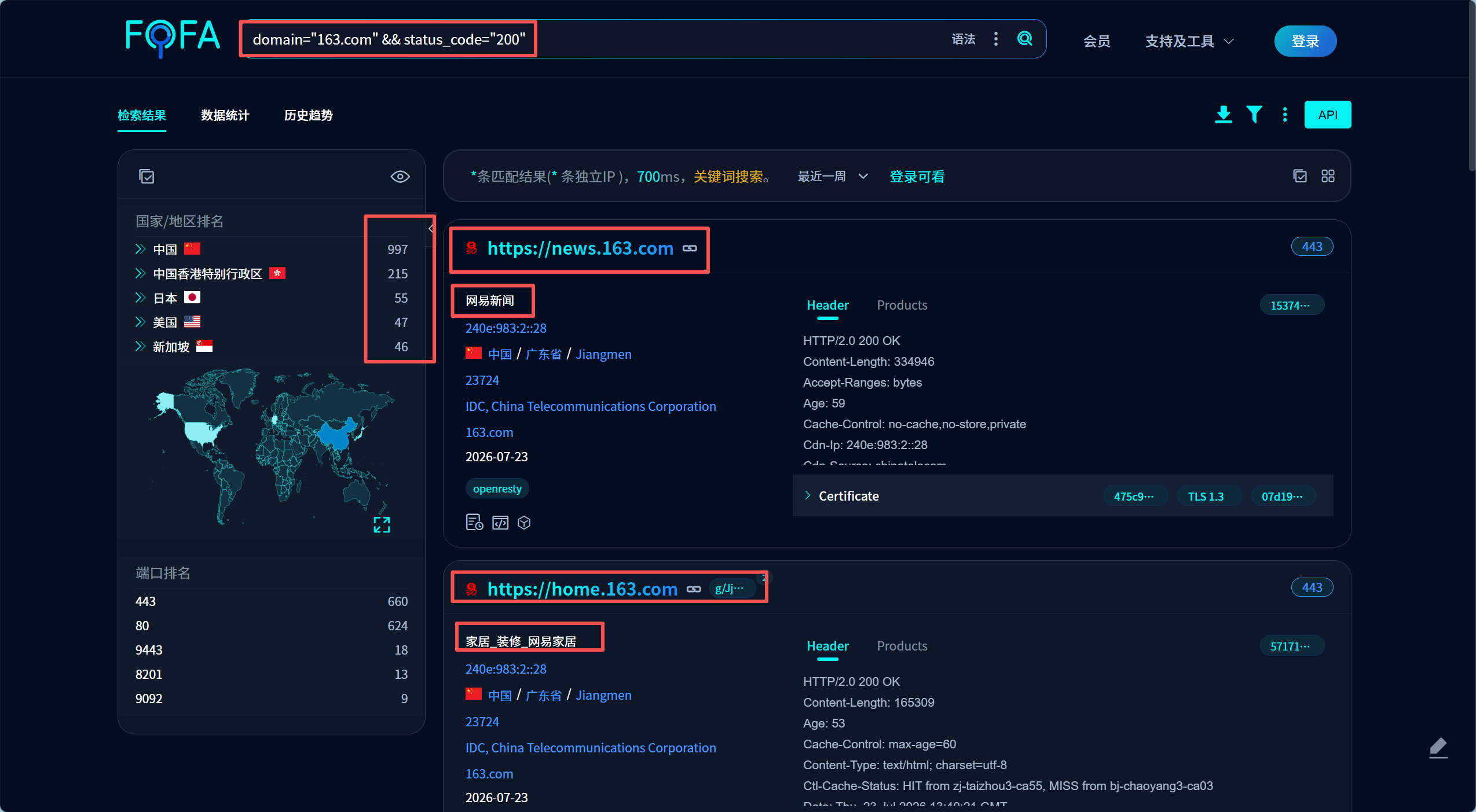The width and height of the screenshot is (1476, 812).
Task: Click the link icon beside home.163.com
Action: tap(694, 589)
